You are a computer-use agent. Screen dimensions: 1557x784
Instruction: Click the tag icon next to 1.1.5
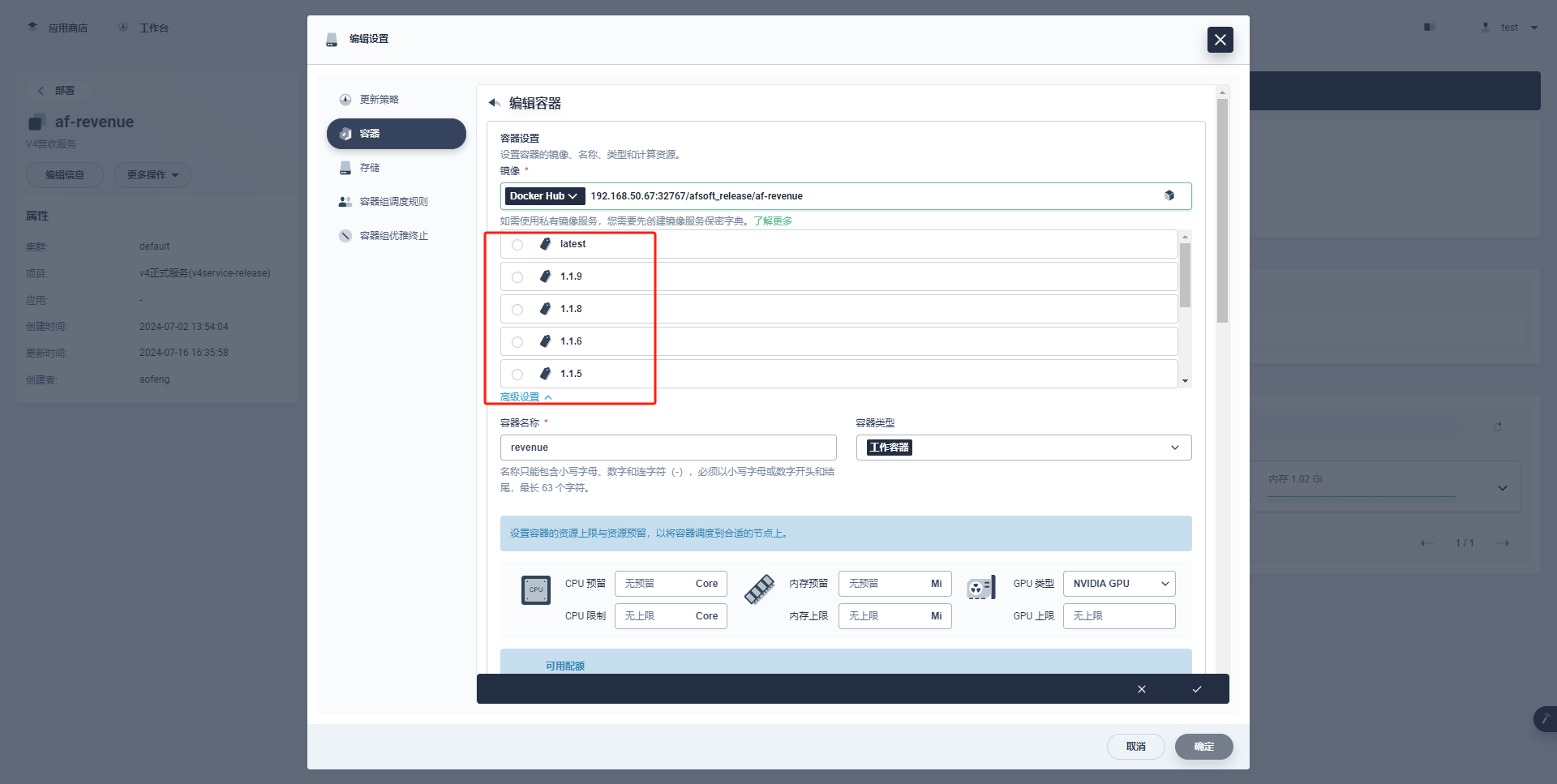pos(546,374)
